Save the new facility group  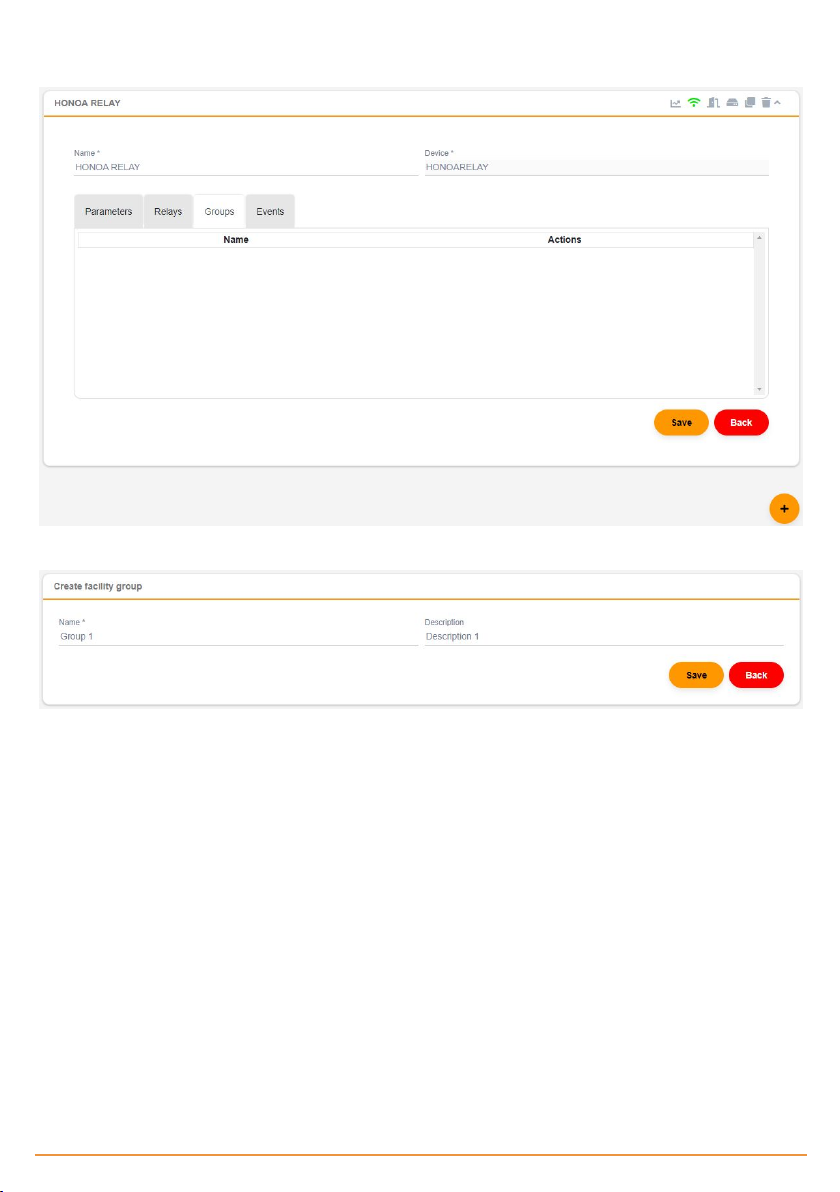(x=696, y=675)
